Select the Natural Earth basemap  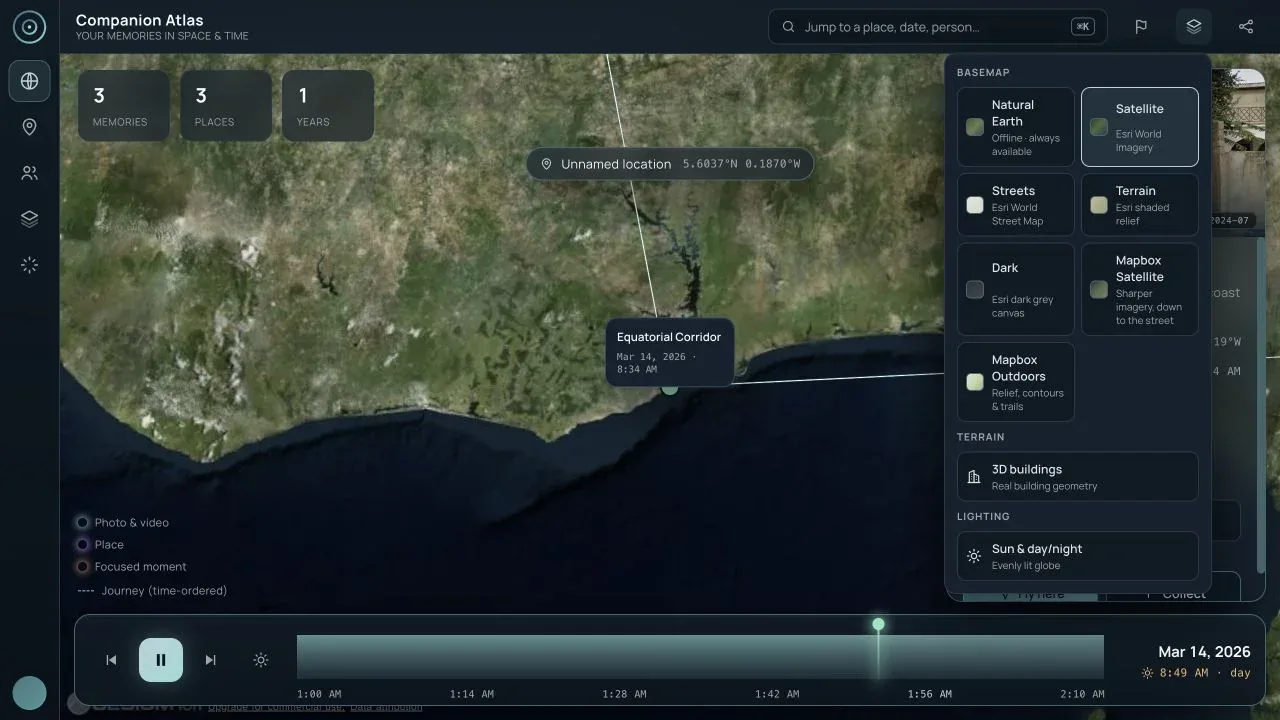point(1016,127)
